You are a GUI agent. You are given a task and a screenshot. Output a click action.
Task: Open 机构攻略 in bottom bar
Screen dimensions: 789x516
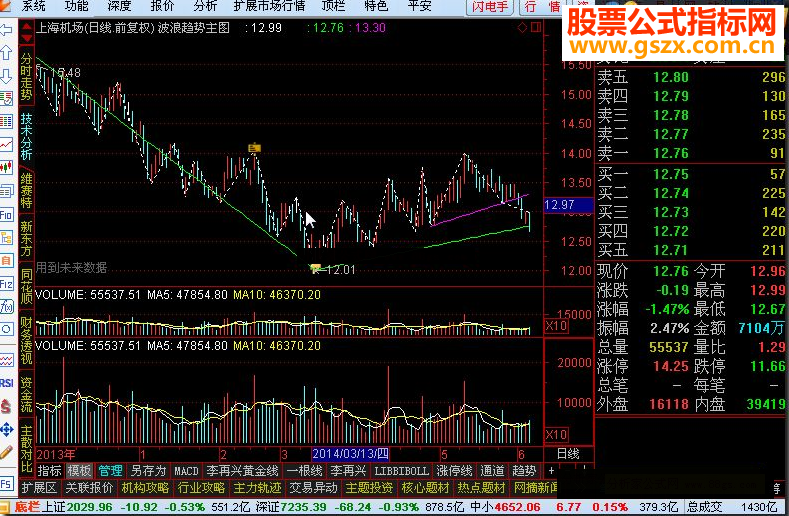[145, 488]
